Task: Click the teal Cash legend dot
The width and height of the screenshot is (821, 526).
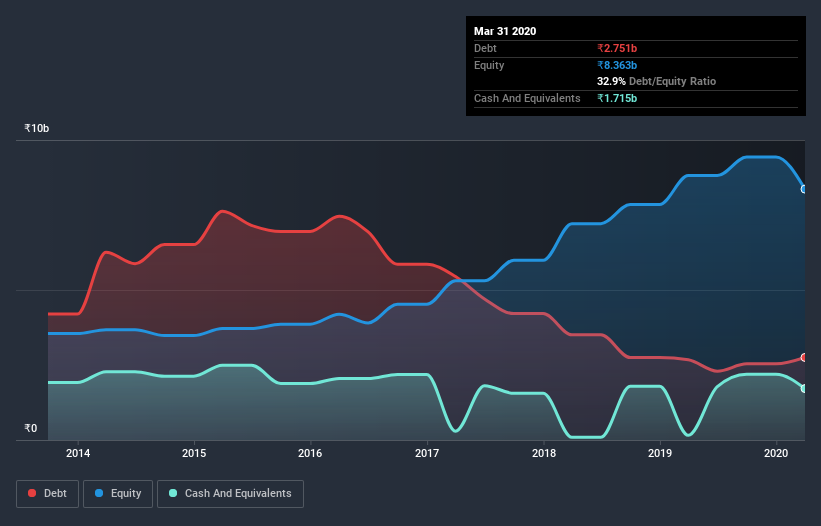Action: click(173, 493)
